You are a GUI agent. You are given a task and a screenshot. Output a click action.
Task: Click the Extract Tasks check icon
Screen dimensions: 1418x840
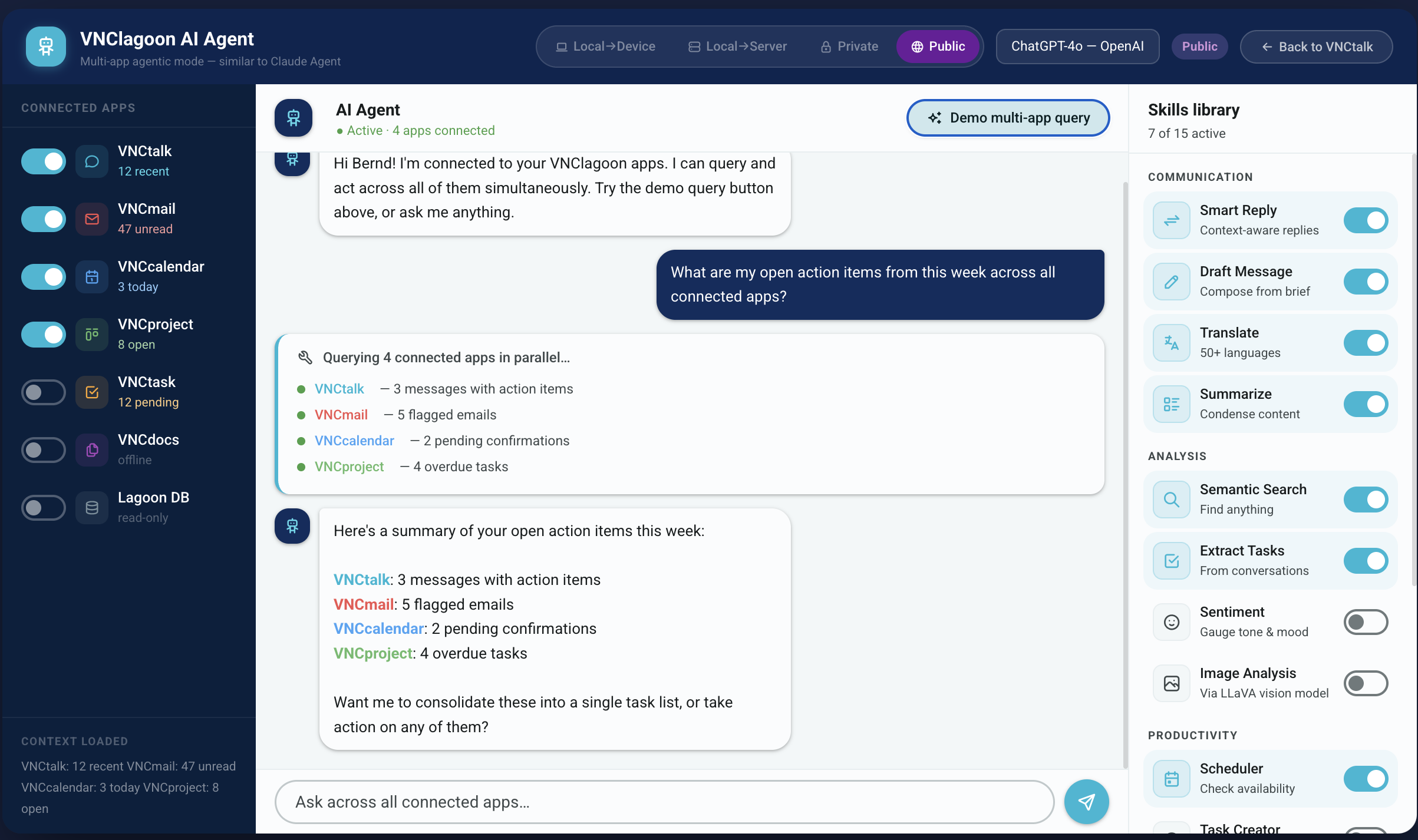click(x=1172, y=561)
